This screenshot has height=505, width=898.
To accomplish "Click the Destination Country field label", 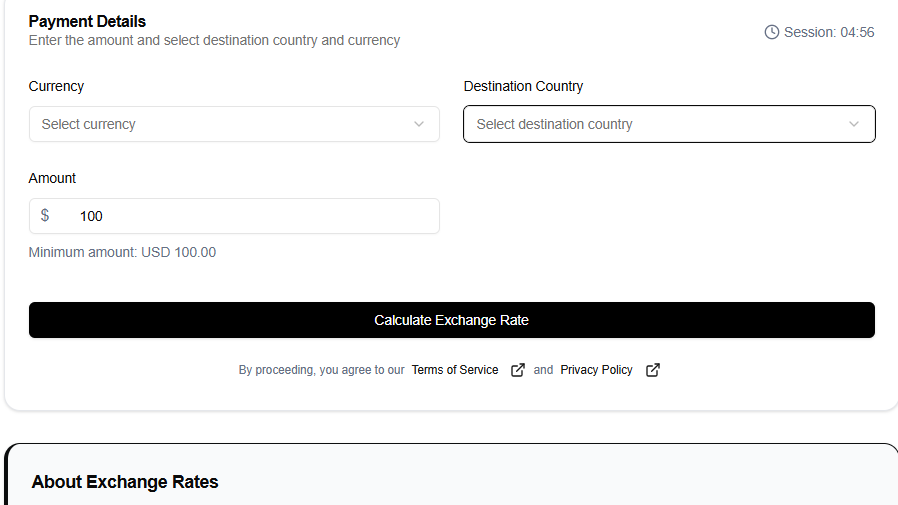I will [523, 86].
